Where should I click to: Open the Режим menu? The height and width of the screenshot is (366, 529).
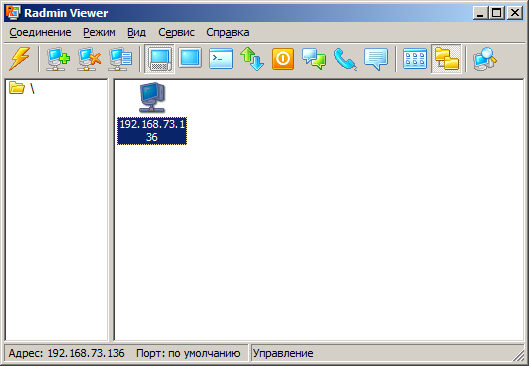point(99,32)
